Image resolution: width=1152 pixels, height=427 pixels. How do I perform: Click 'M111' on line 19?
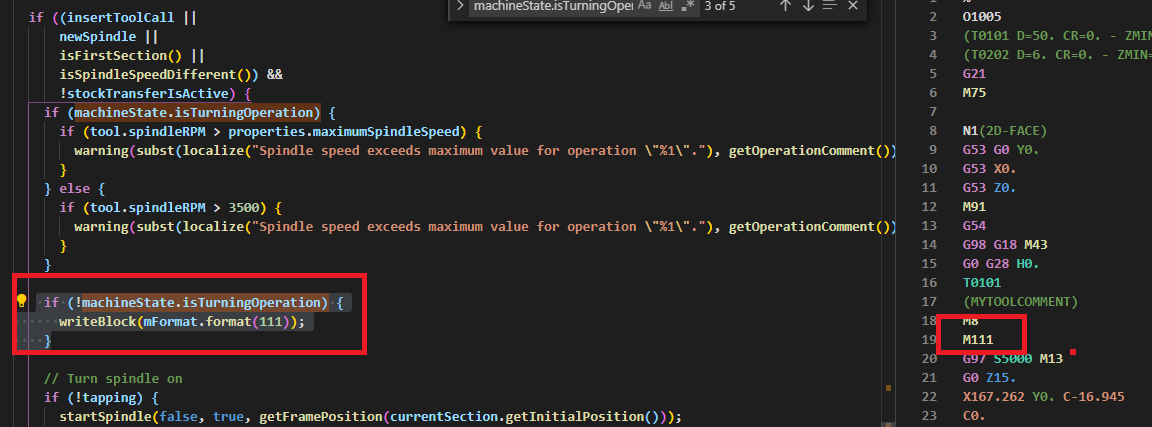pyautogui.click(x=978, y=340)
